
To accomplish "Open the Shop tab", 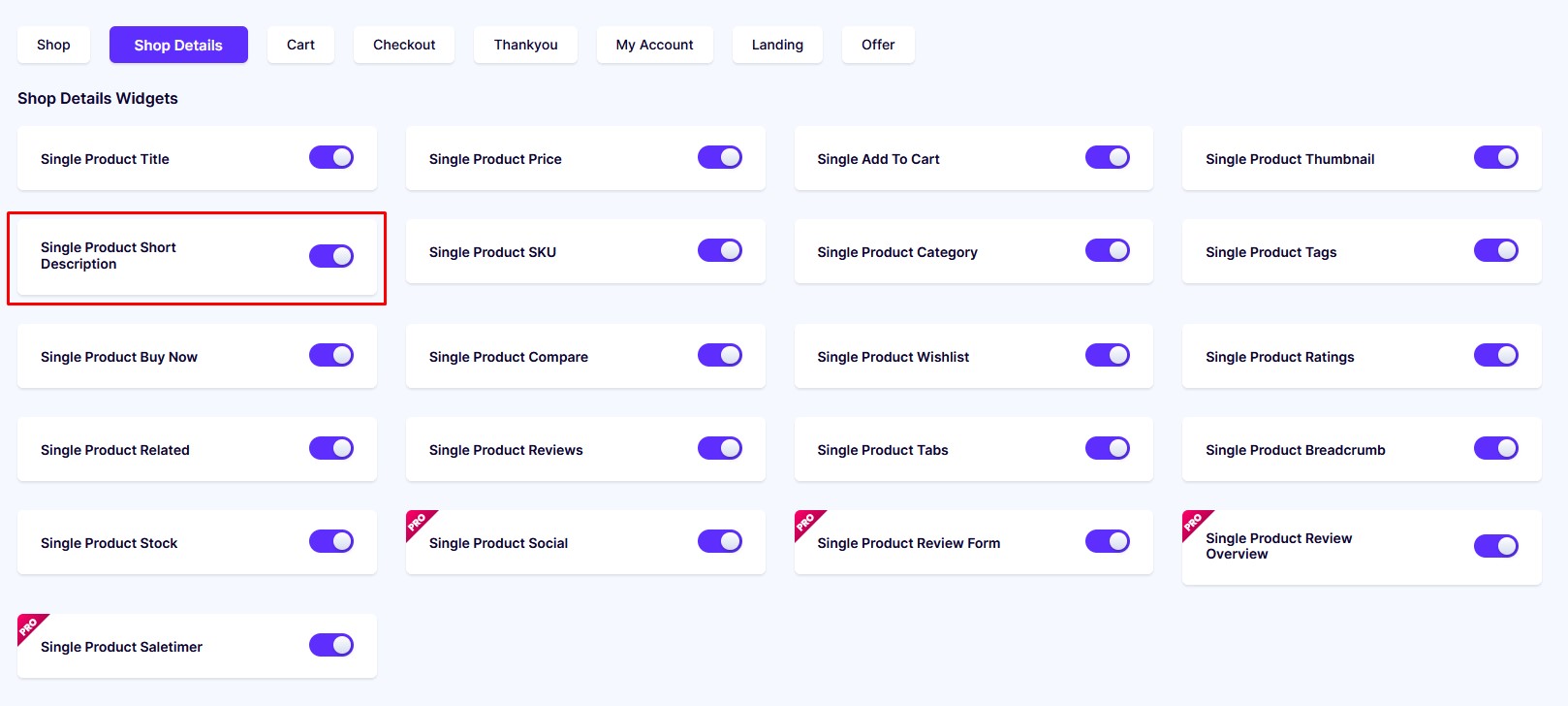I will pos(53,45).
